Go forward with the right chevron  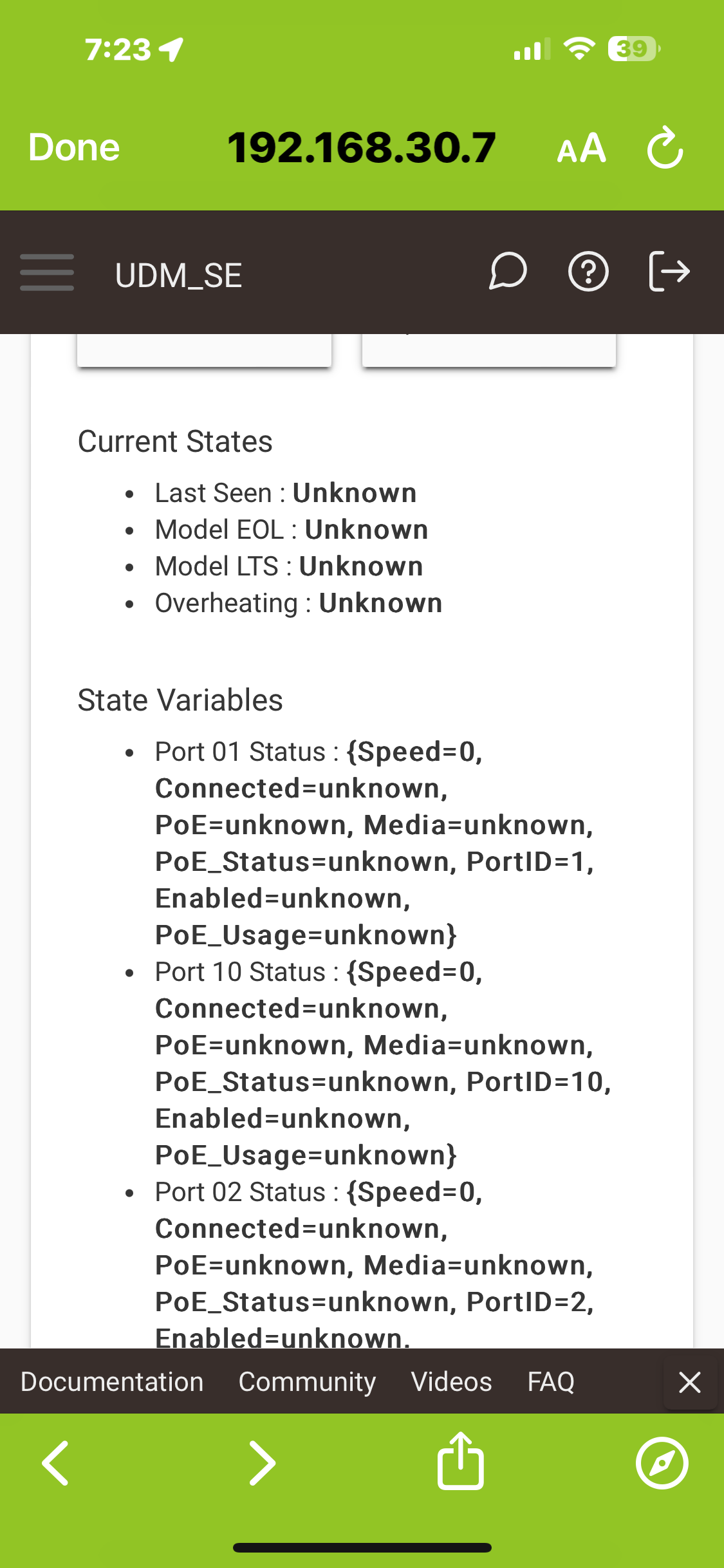(262, 1463)
